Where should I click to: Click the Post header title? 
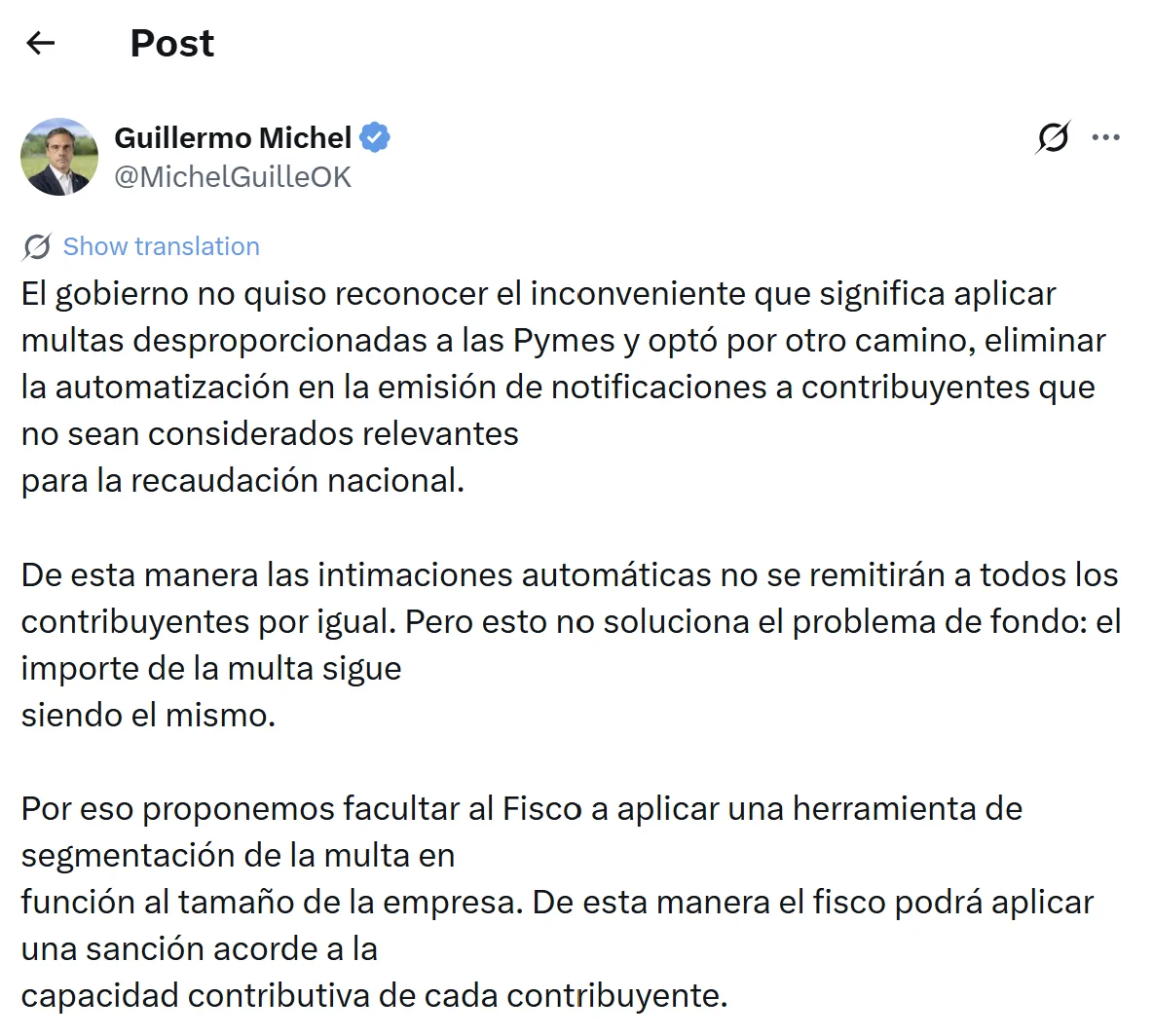(171, 43)
